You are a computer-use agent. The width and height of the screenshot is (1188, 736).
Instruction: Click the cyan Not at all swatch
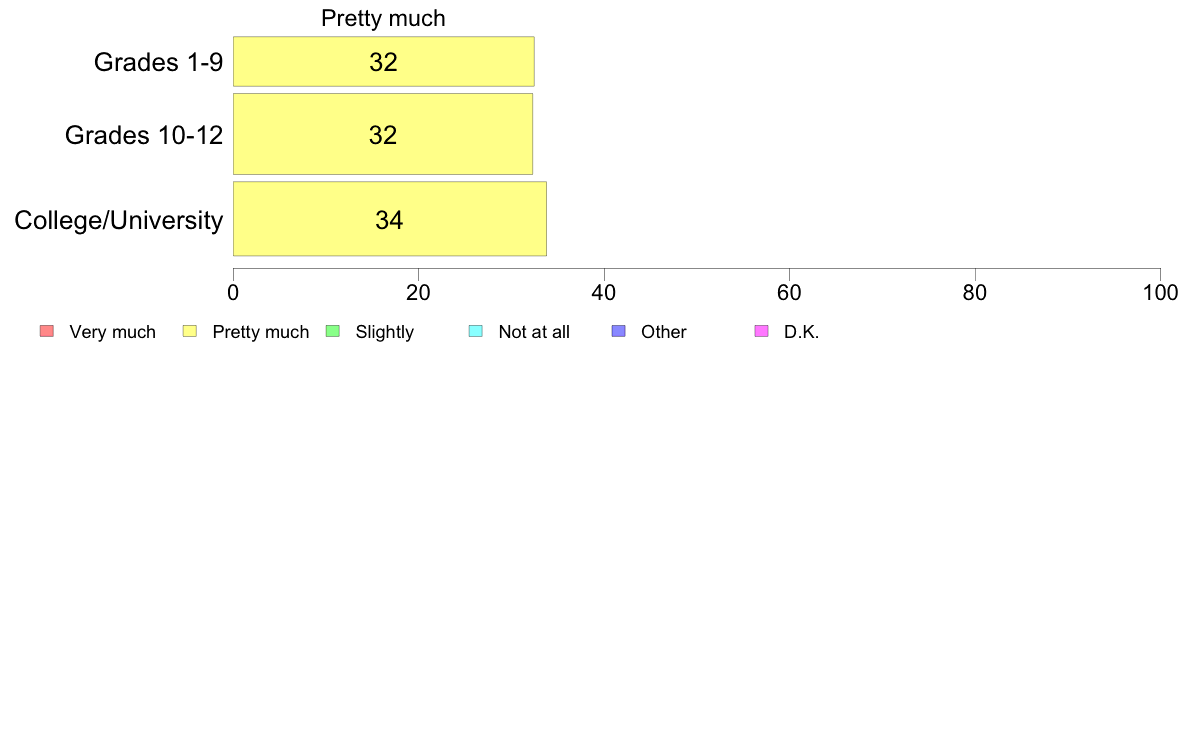pos(476,331)
